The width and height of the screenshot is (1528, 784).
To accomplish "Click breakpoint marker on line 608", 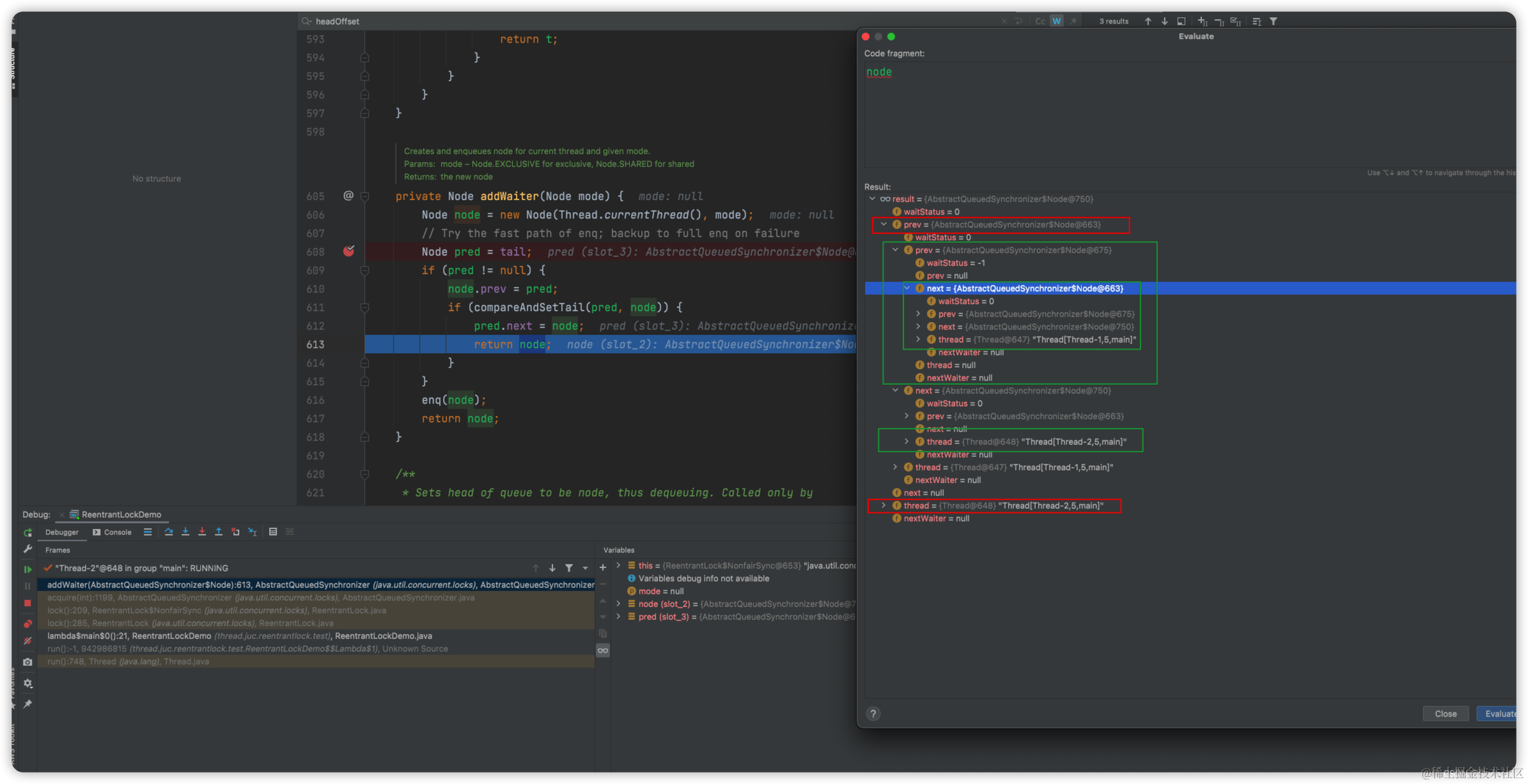I will tap(348, 251).
